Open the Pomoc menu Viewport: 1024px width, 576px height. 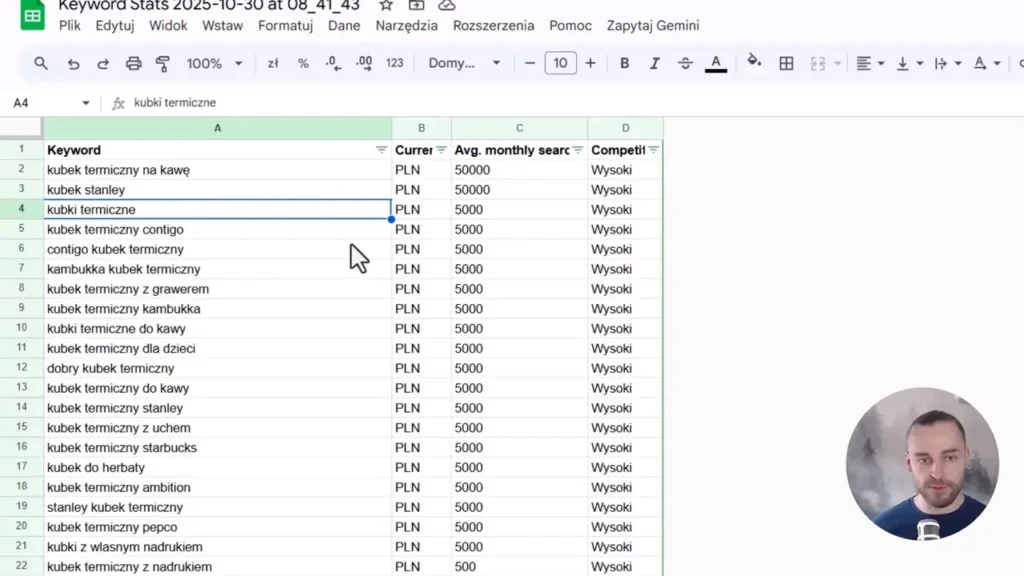point(570,25)
